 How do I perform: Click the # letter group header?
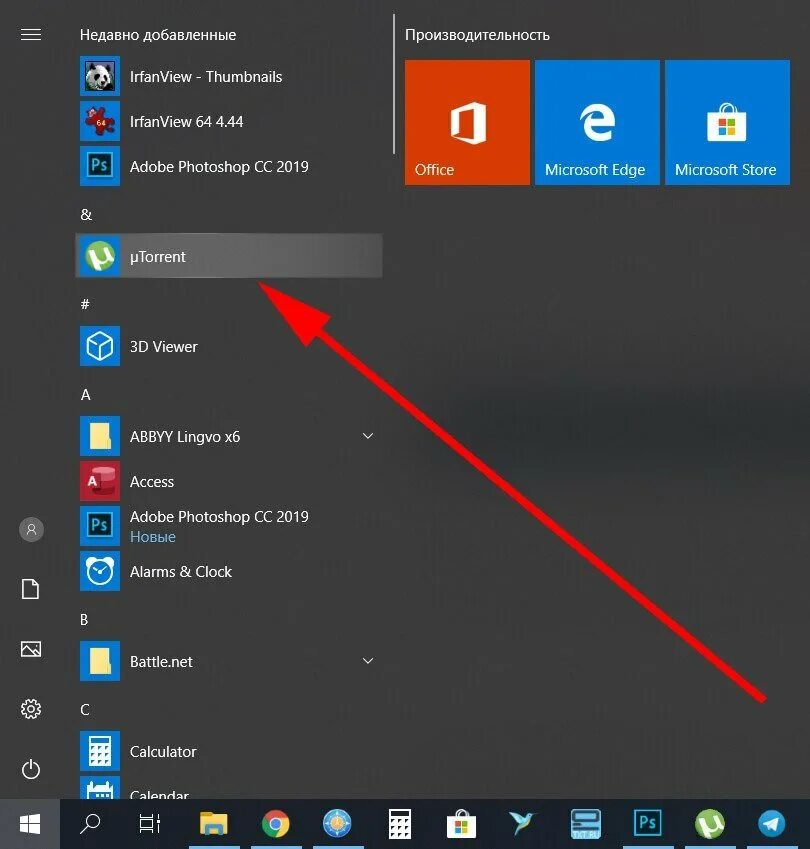tap(85, 304)
